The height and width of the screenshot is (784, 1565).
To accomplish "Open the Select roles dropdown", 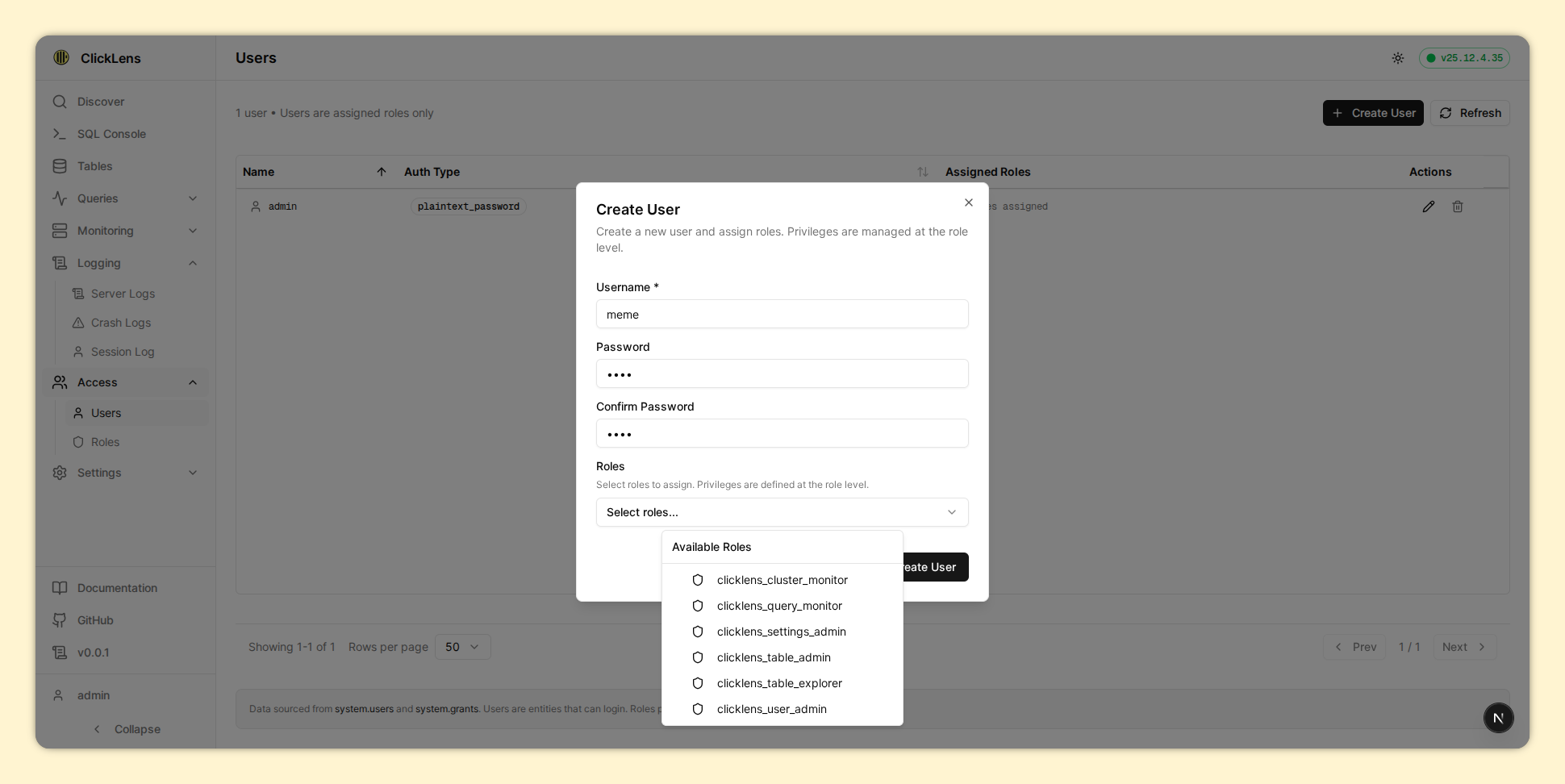I will [781, 512].
